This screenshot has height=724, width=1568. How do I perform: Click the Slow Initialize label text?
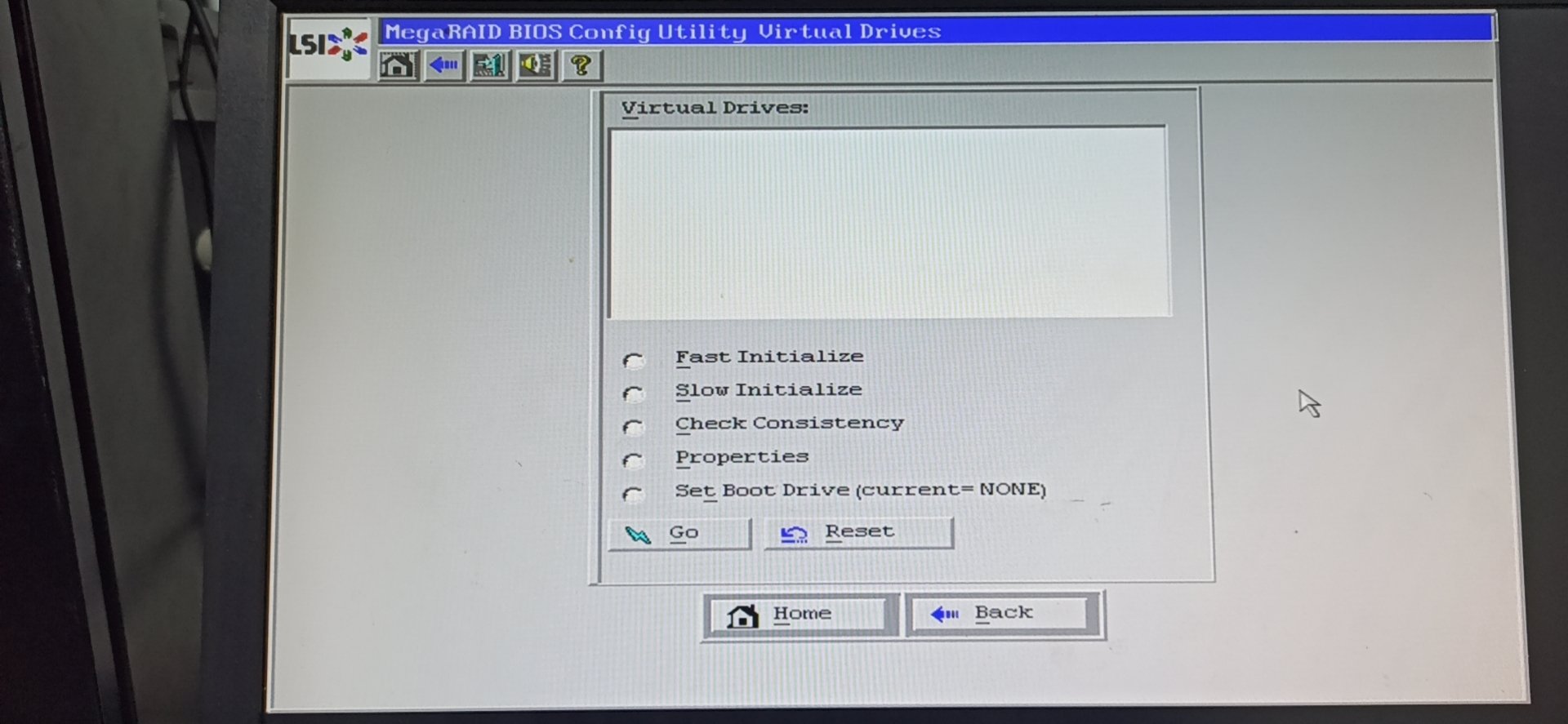pyautogui.click(x=768, y=390)
